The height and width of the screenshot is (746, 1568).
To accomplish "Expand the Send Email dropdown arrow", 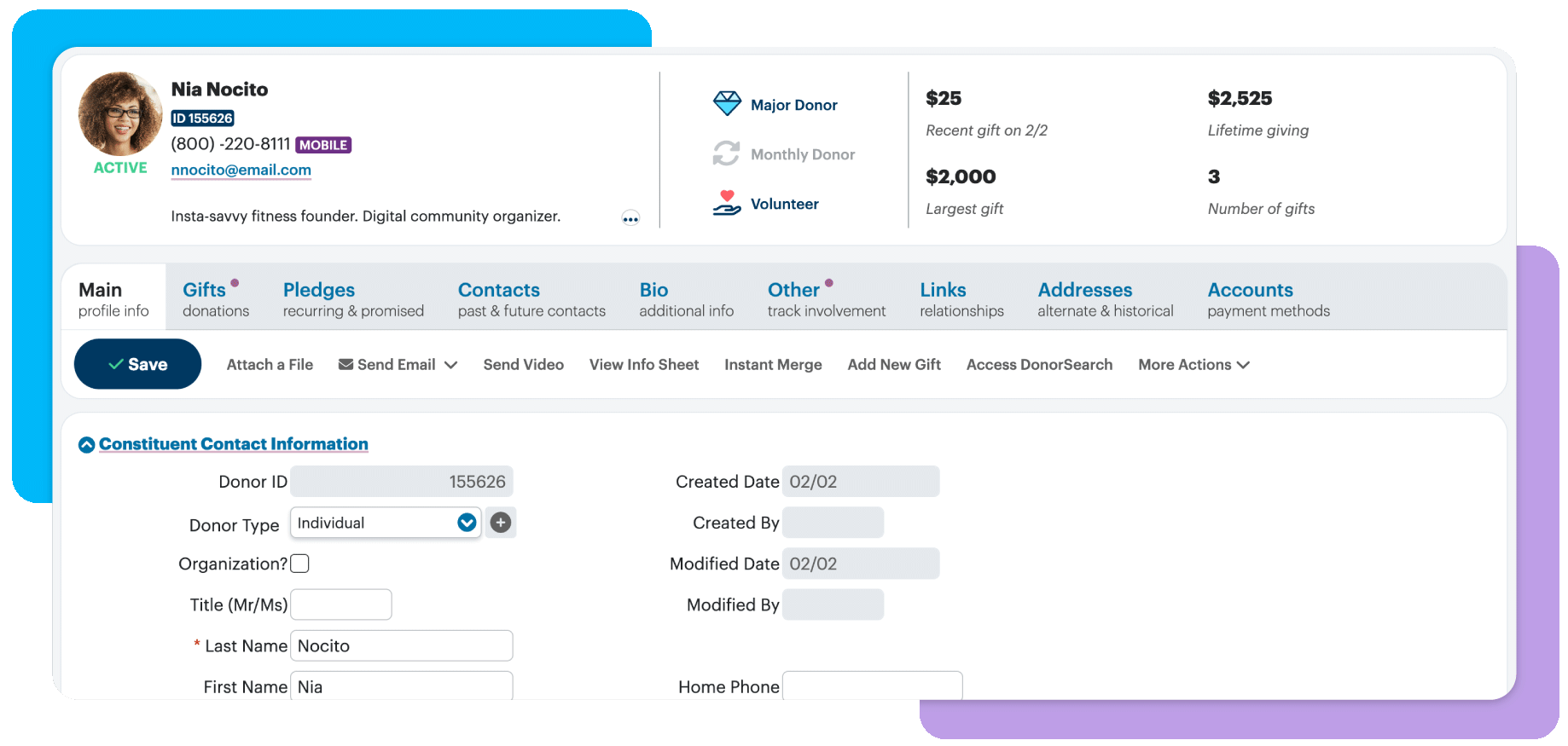I will (x=451, y=365).
